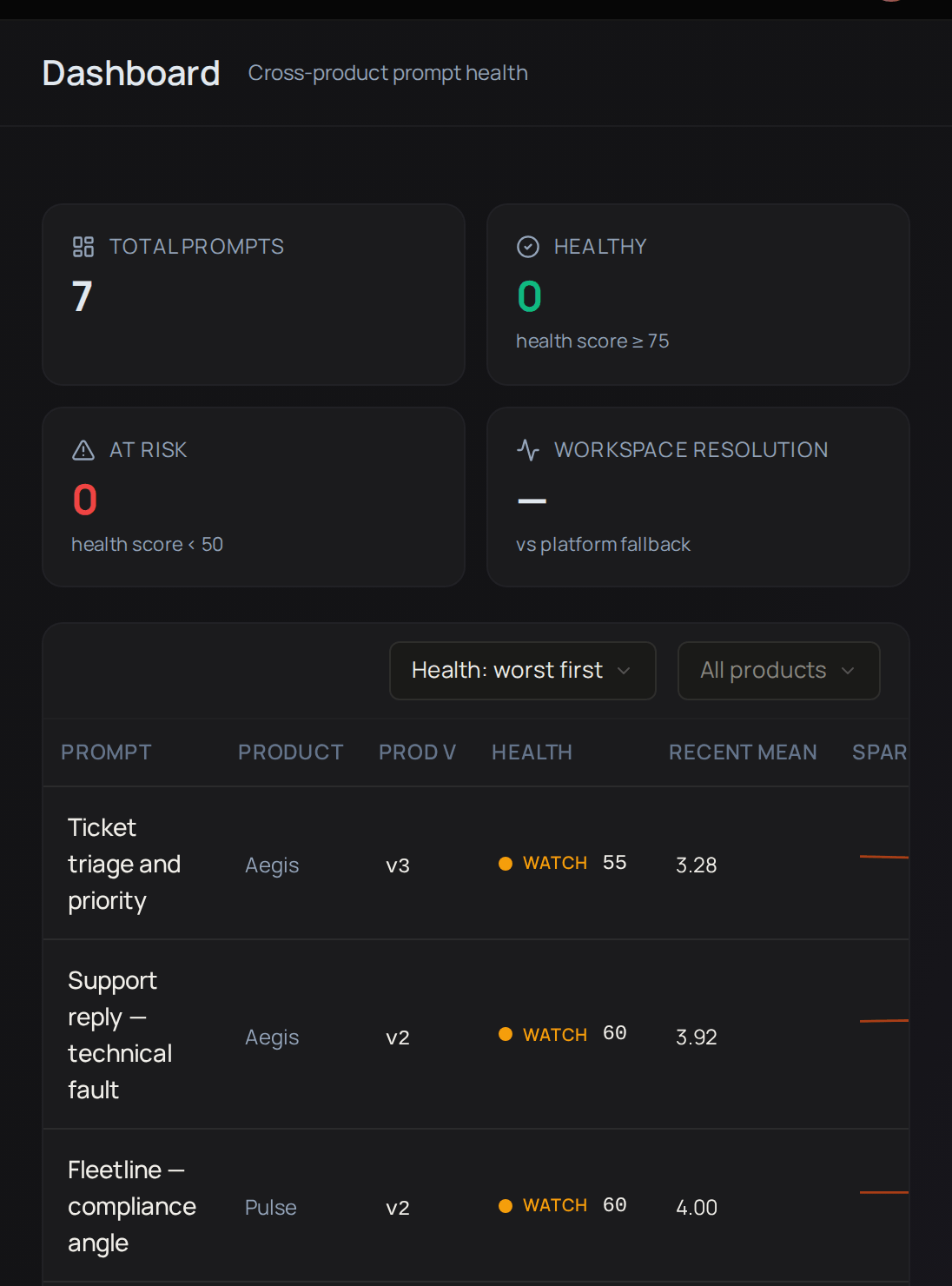Click 'health score ≥ 75' caption

(x=592, y=341)
